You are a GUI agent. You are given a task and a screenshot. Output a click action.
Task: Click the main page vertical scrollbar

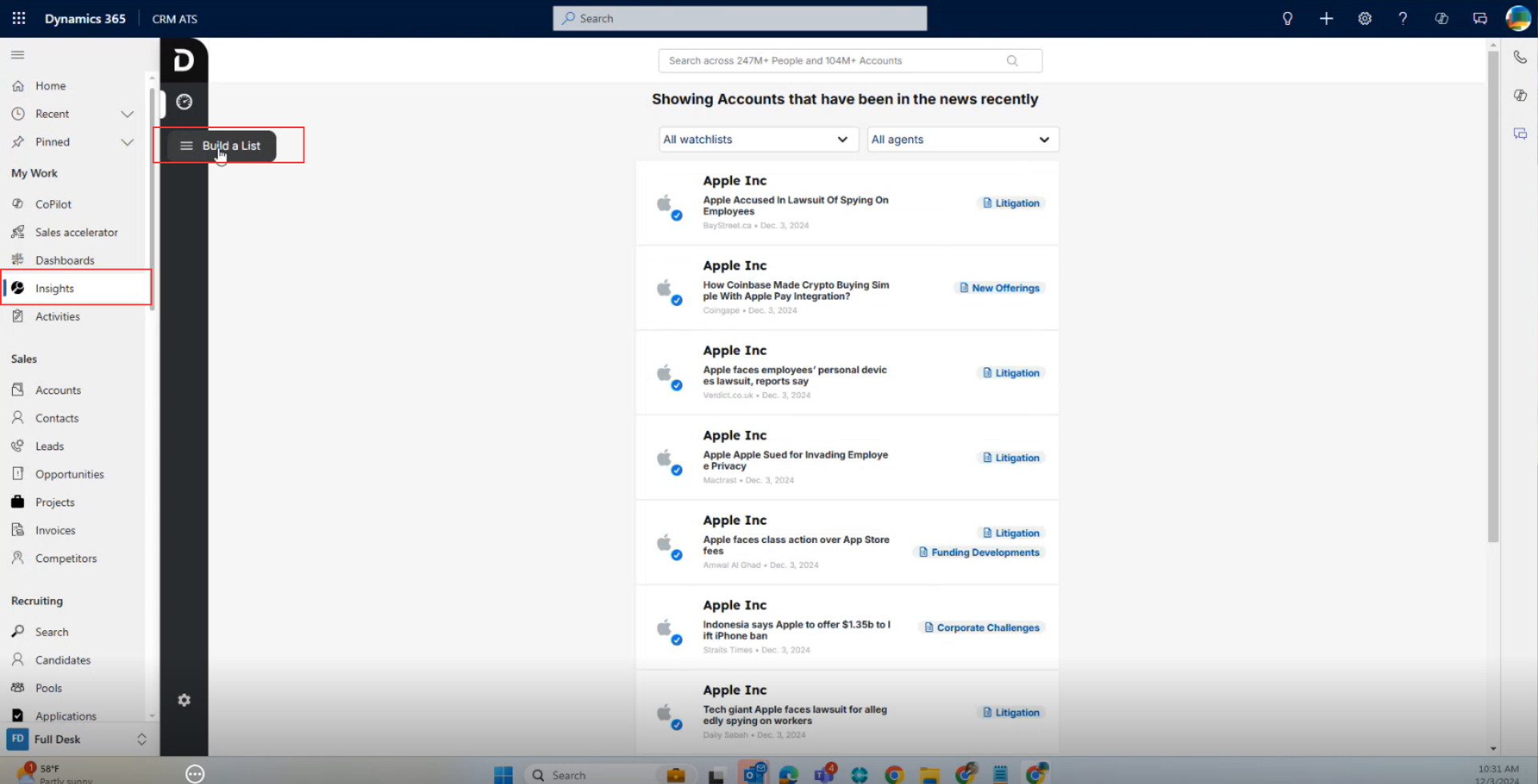tap(1493, 296)
